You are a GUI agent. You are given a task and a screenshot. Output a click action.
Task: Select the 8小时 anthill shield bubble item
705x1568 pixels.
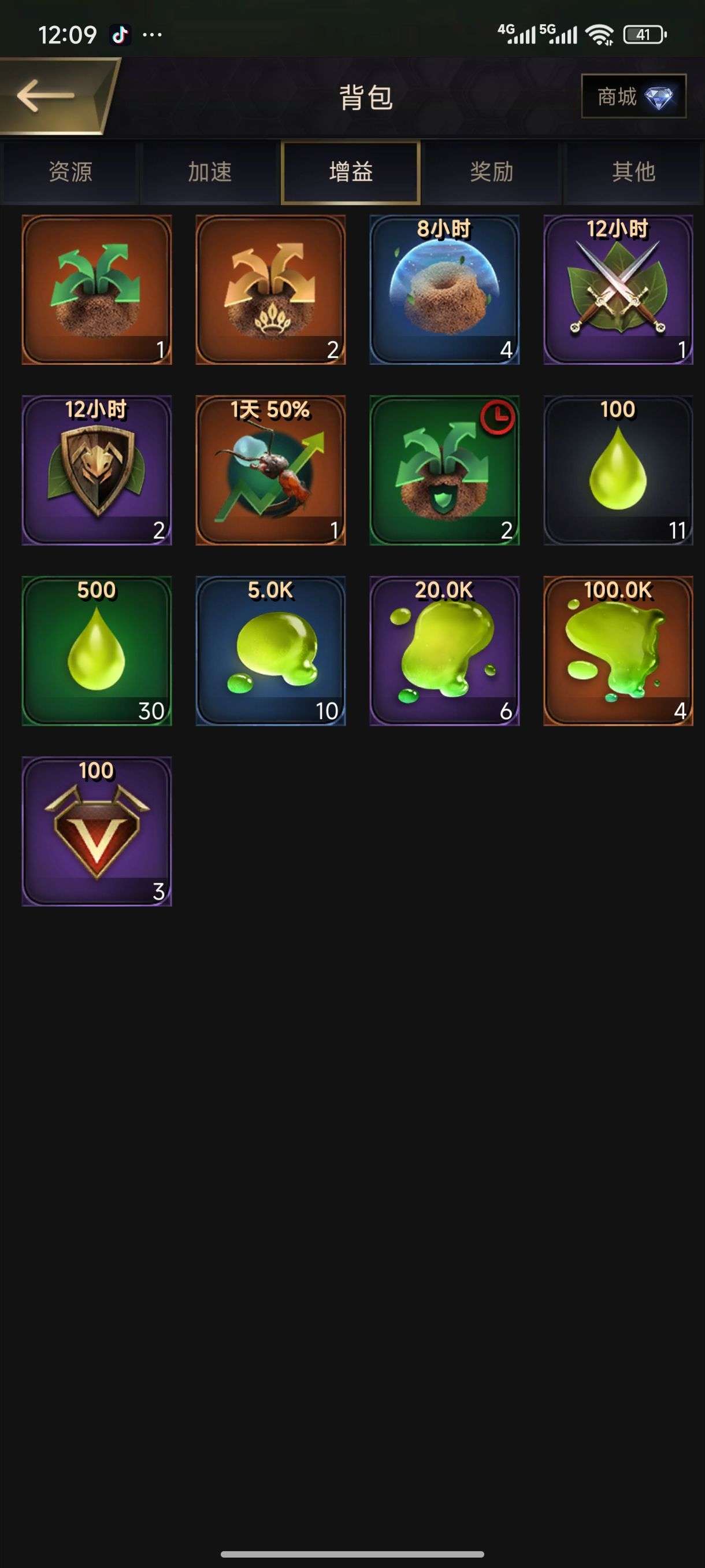[x=444, y=290]
